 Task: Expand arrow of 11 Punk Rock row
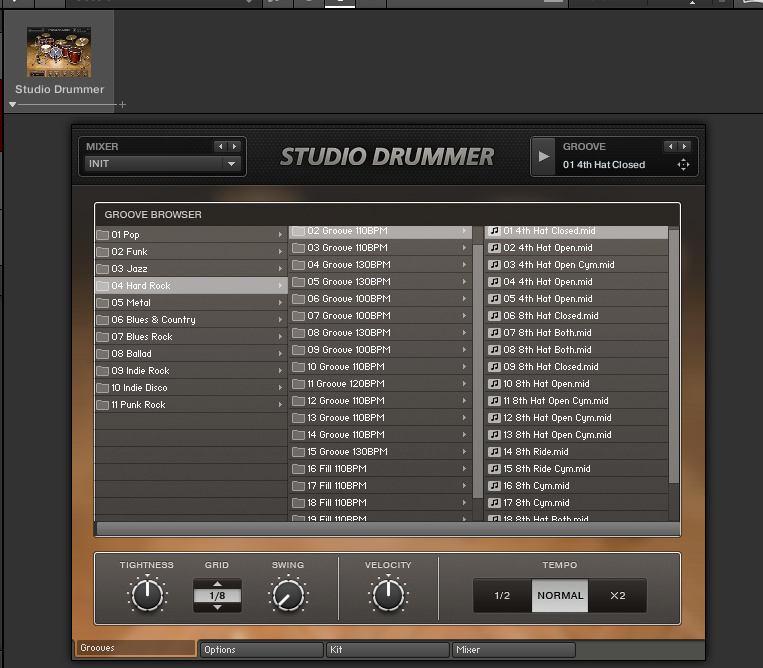[280, 405]
